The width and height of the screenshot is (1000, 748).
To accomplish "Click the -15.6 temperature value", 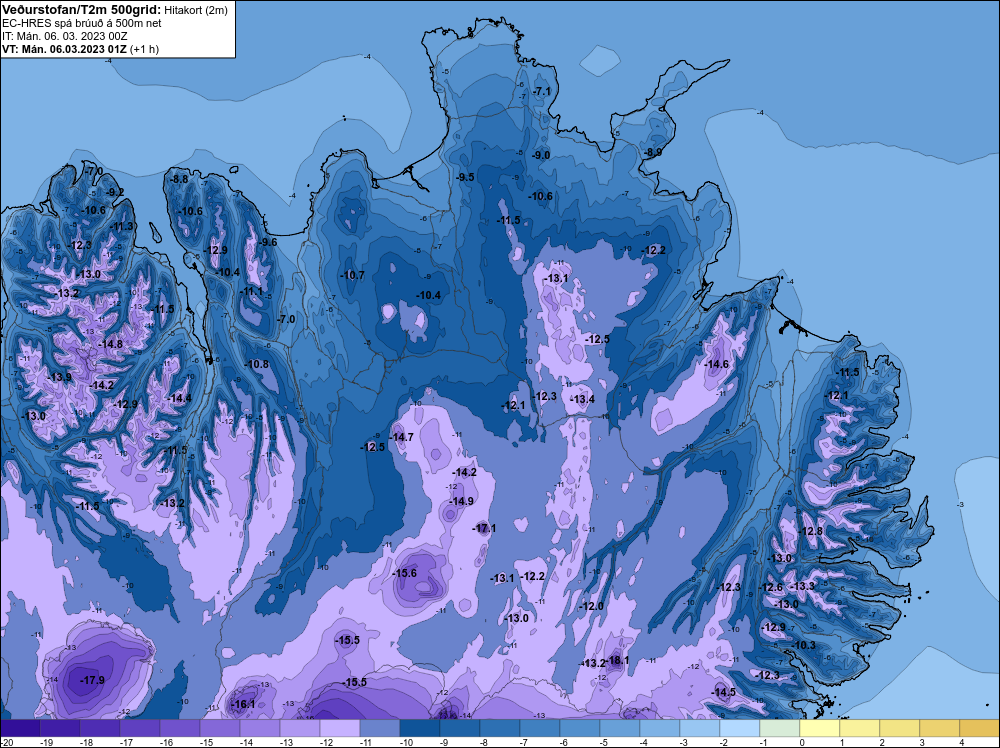I will click(x=404, y=573).
